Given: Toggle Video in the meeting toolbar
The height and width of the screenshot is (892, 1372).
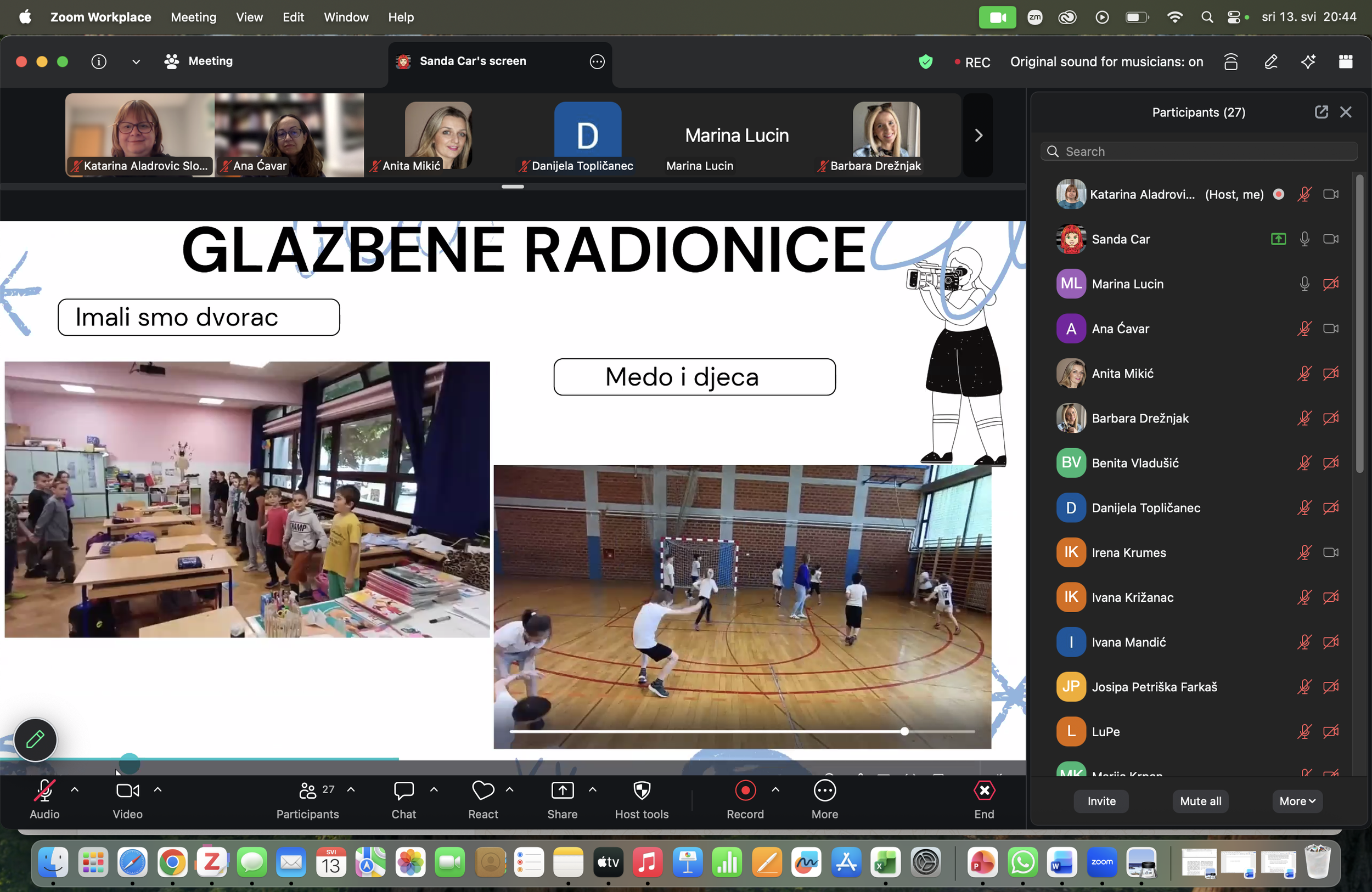Looking at the screenshot, I should (x=127, y=800).
